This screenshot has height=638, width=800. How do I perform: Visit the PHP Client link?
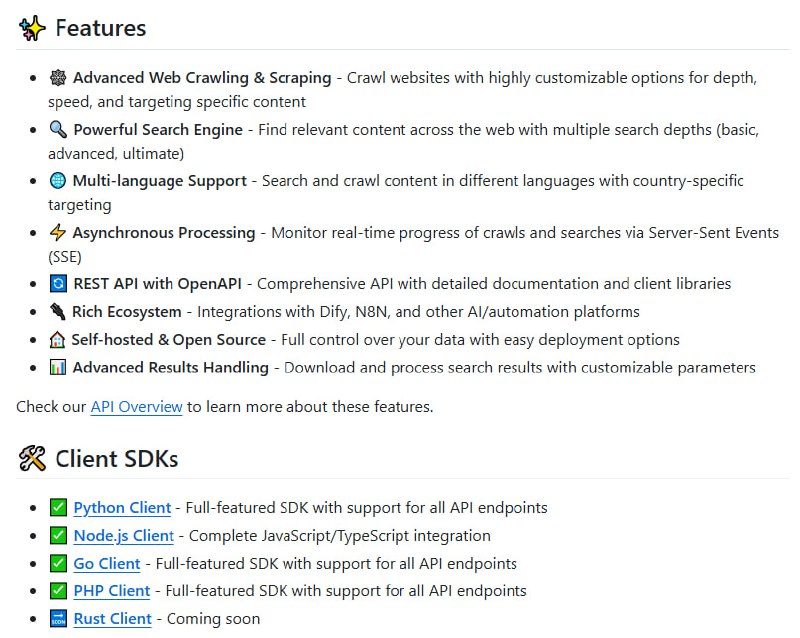112,591
